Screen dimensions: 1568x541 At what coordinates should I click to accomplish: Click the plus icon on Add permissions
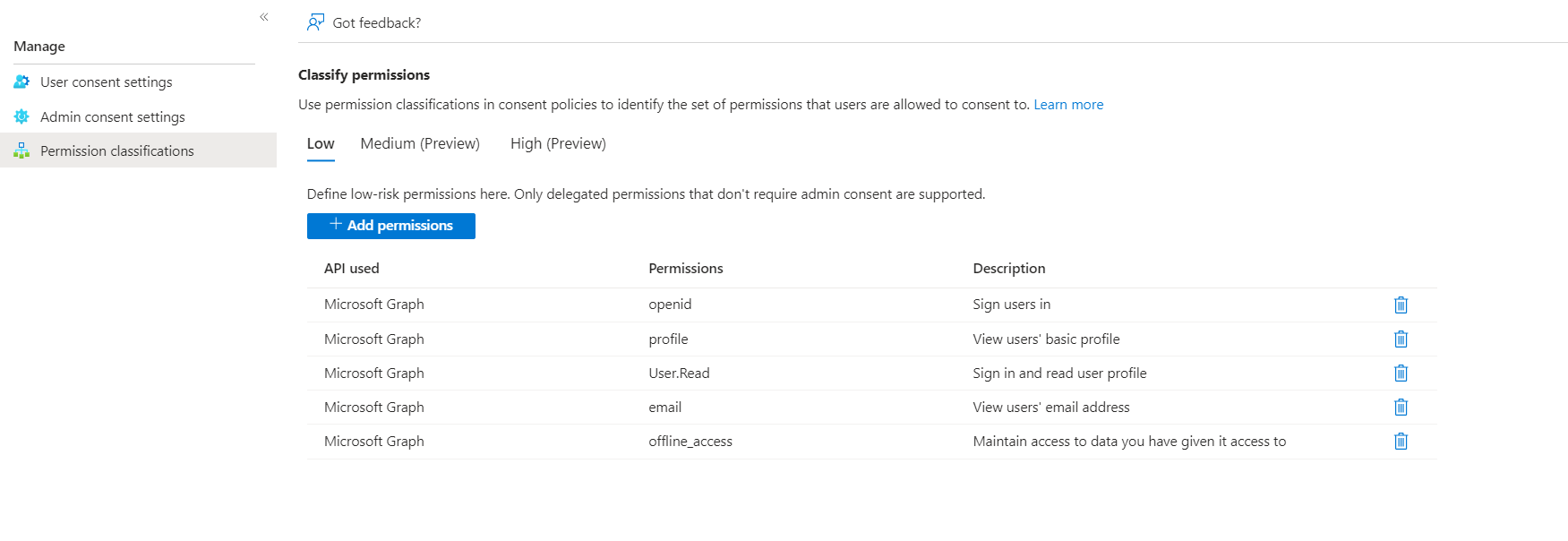(335, 226)
